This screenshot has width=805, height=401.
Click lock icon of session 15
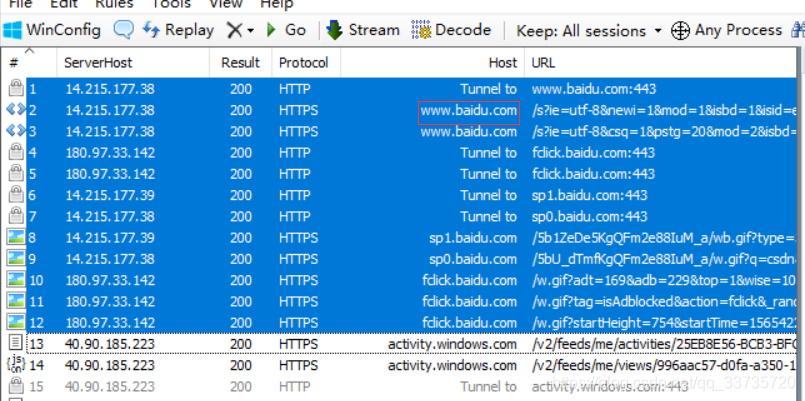tap(16, 386)
